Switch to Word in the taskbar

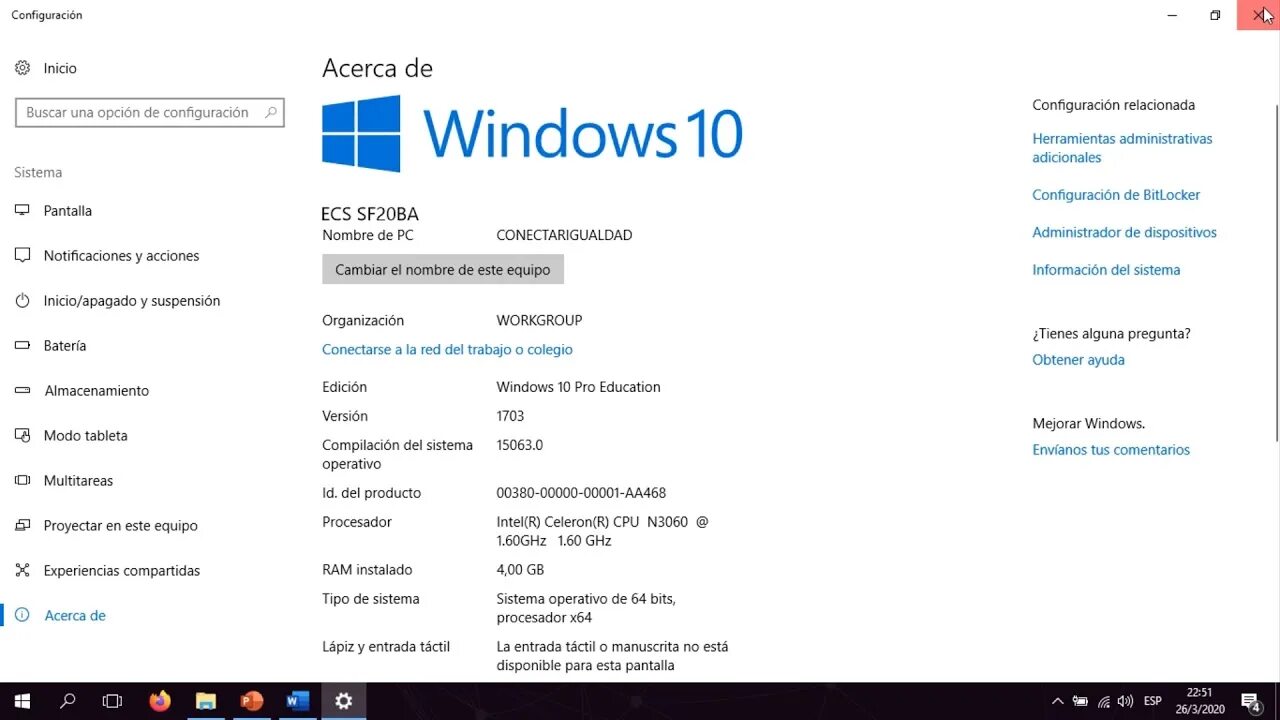[298, 701]
